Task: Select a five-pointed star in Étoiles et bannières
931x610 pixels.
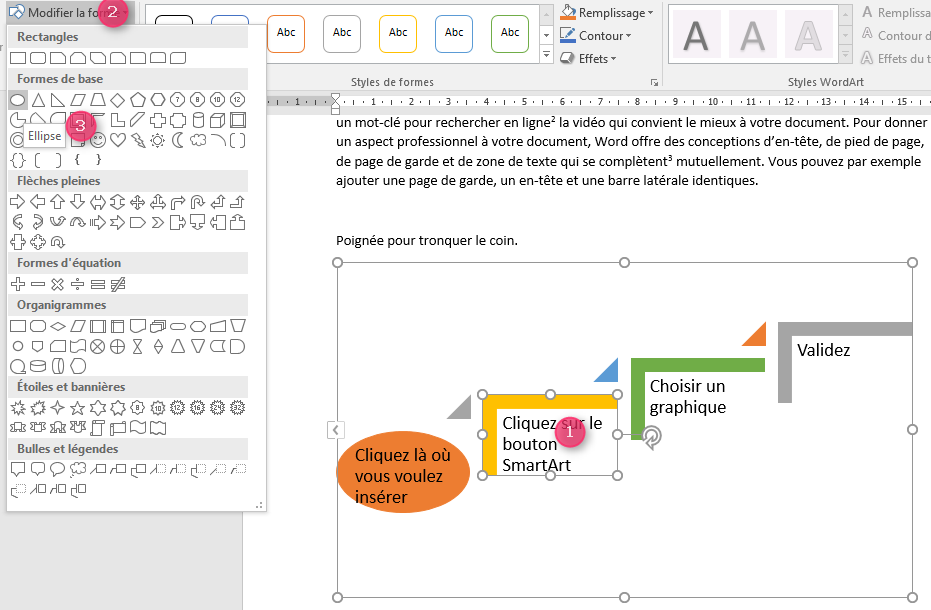Action: pyautogui.click(x=78, y=408)
